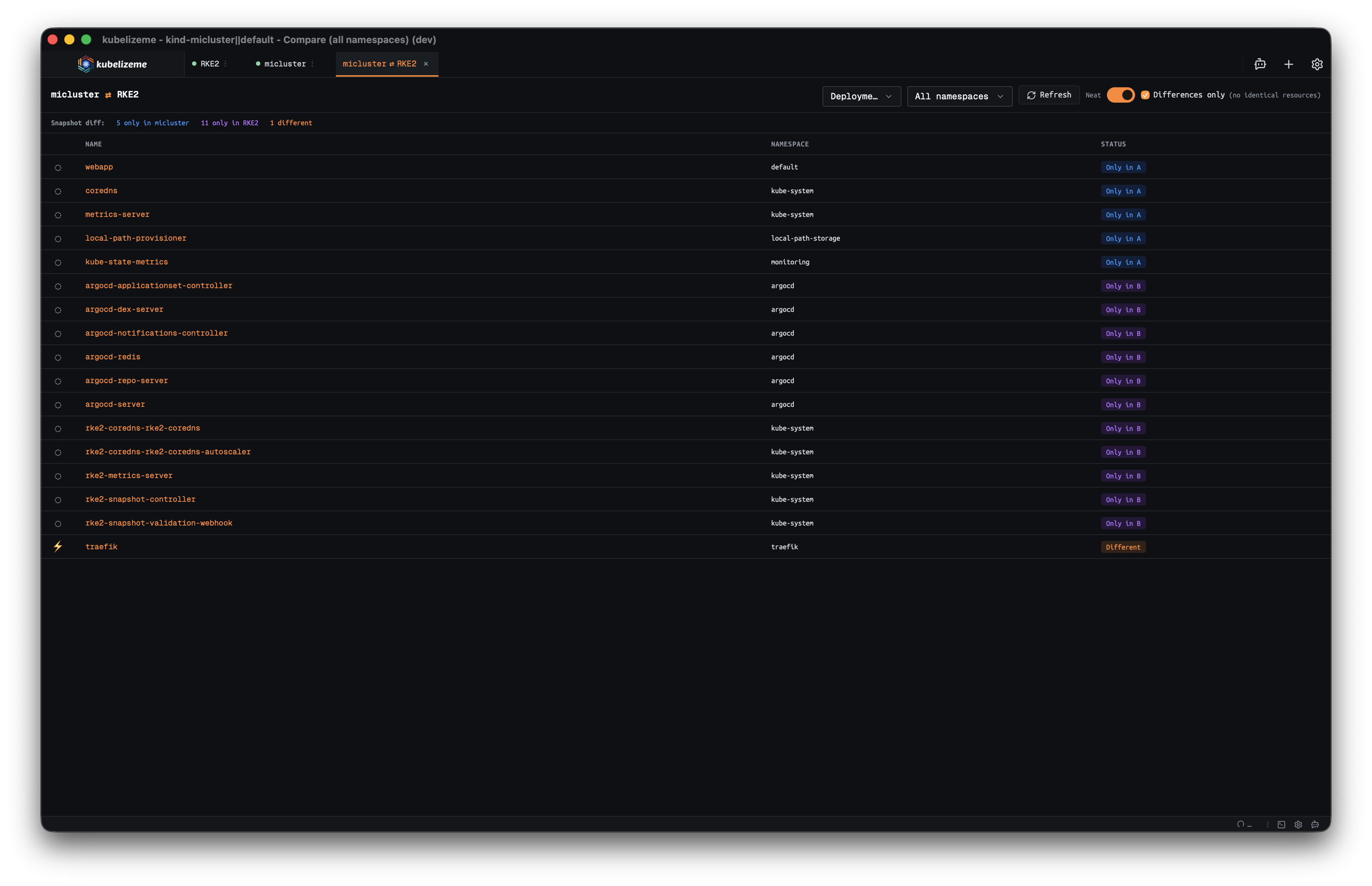The width and height of the screenshot is (1372, 886).
Task: Open the micluster tab options menu dots
Action: (312, 64)
